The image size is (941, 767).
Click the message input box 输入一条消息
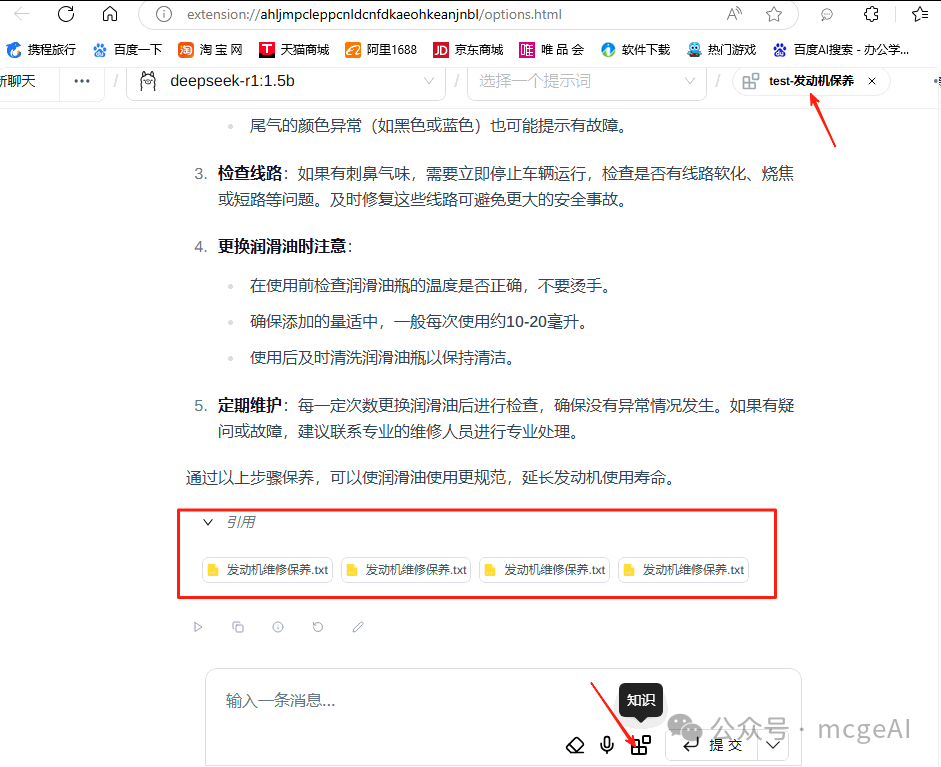[300, 700]
